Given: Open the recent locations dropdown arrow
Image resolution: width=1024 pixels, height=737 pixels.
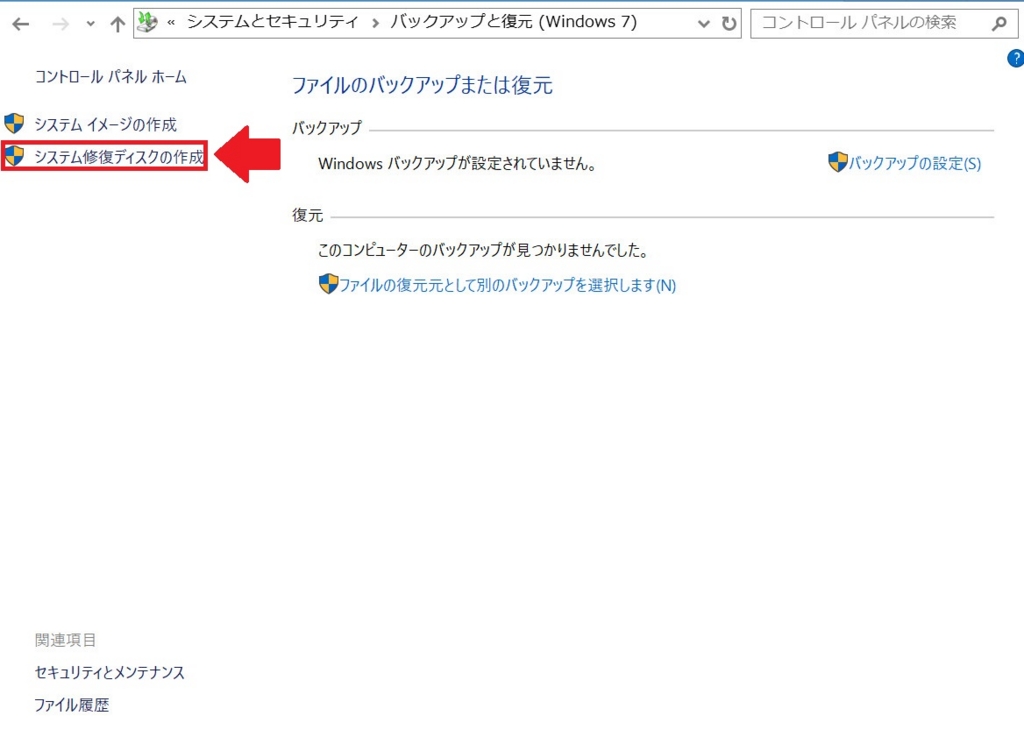Looking at the screenshot, I should coord(90,25).
